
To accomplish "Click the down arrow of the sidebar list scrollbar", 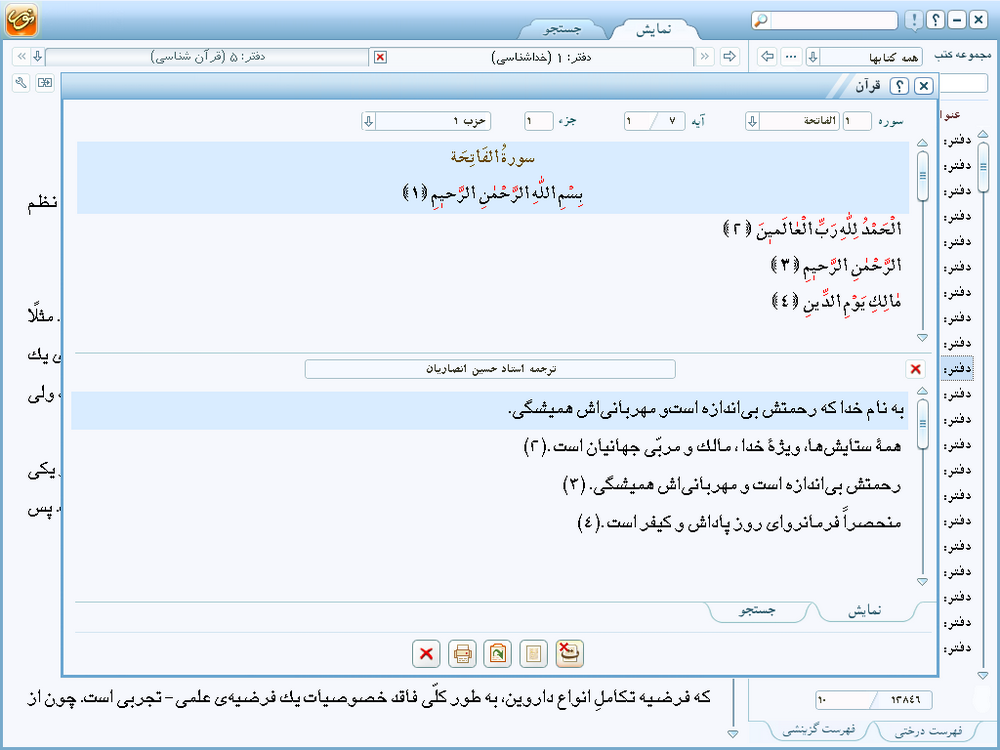I will pyautogui.click(x=983, y=675).
